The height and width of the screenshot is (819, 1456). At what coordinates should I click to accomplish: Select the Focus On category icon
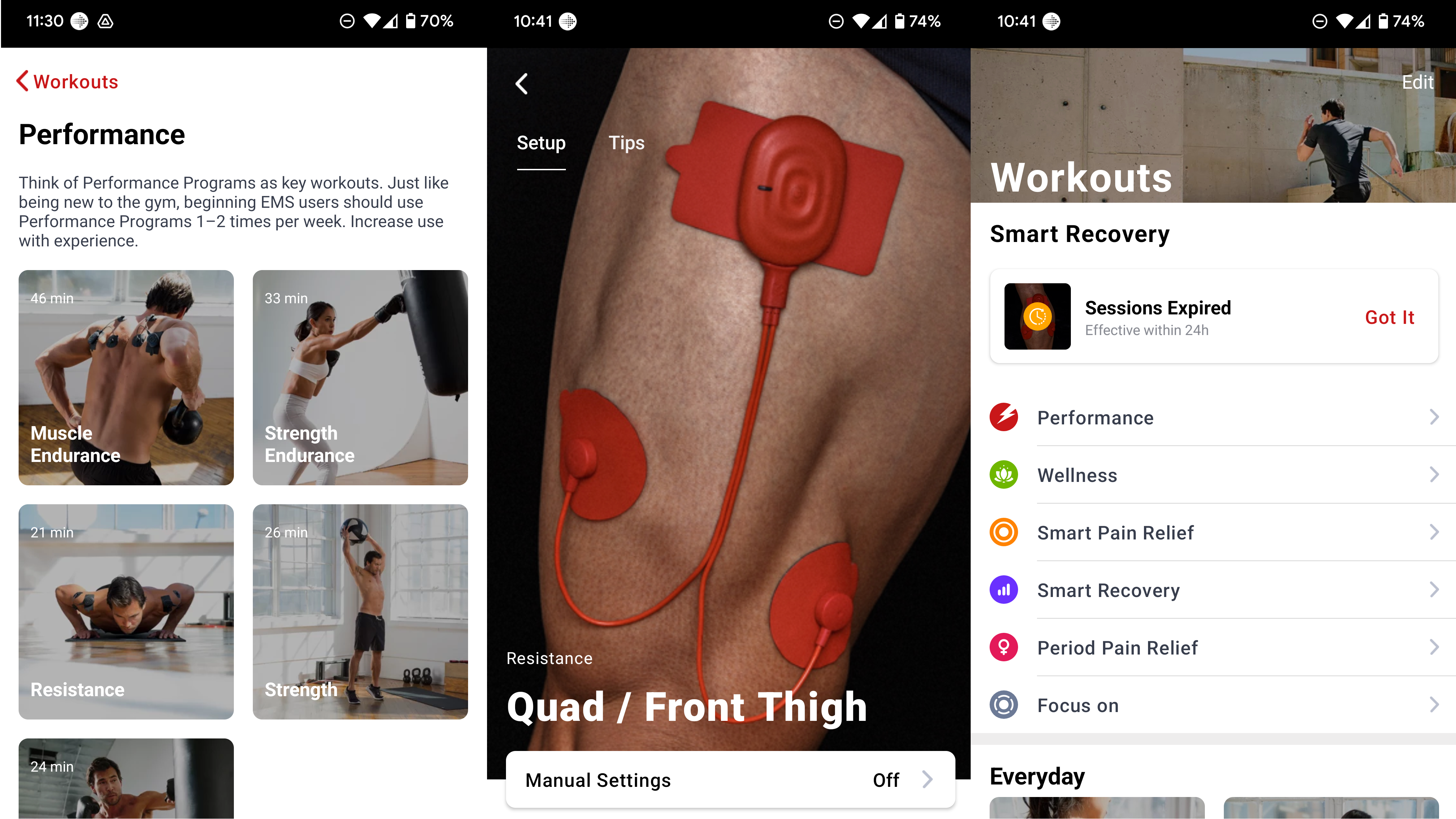1003,705
